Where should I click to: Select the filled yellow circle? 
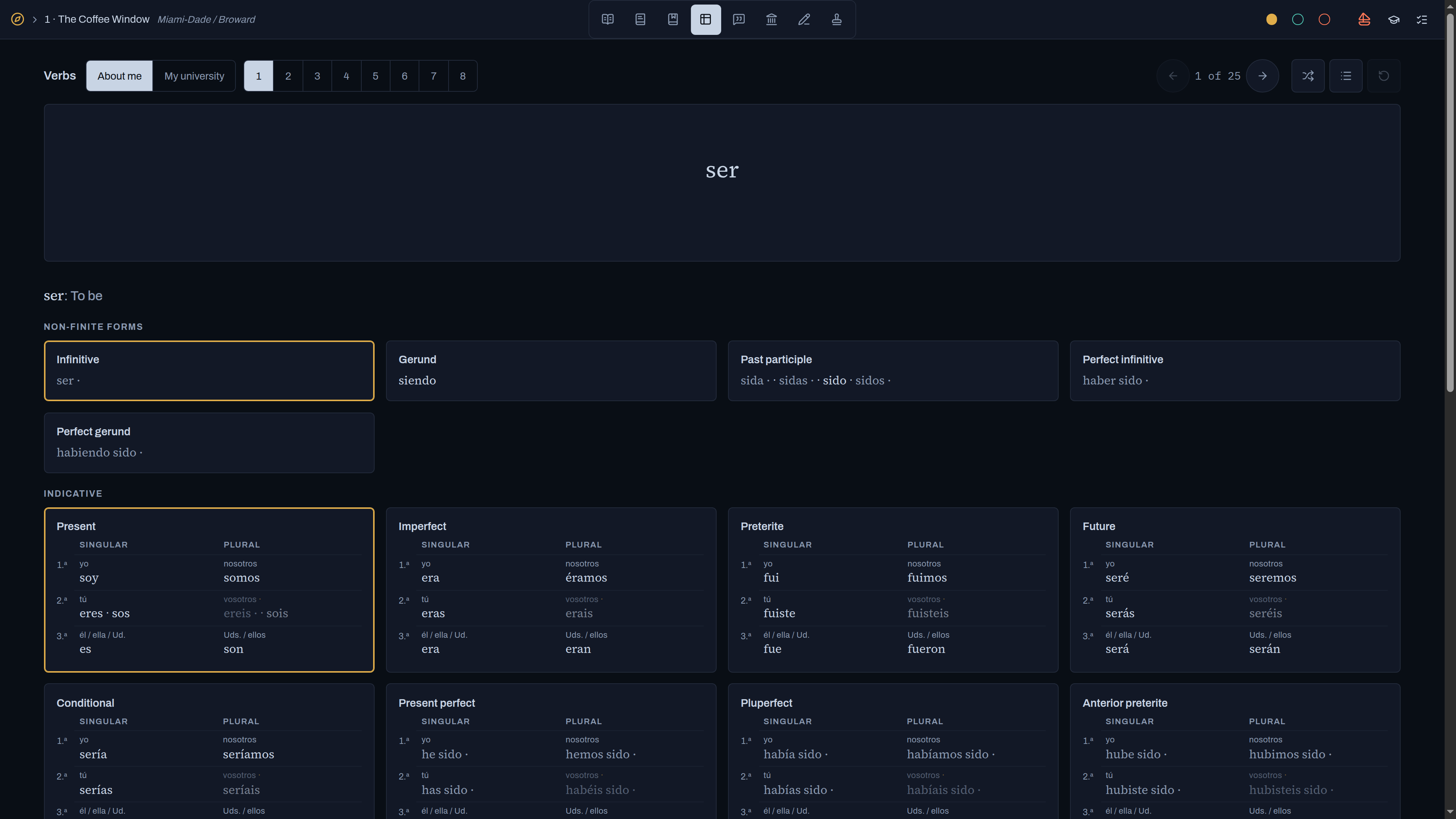[1272, 19]
